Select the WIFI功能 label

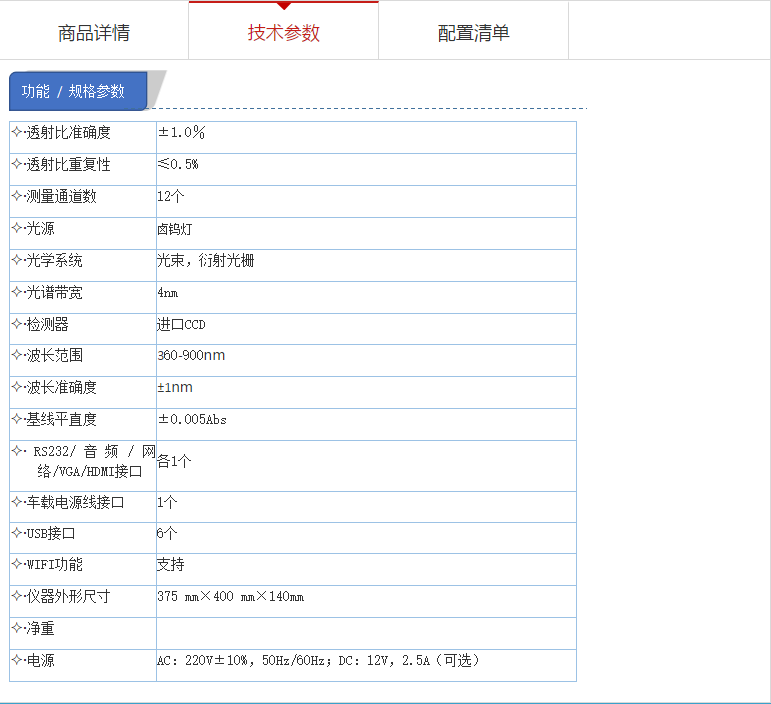[x=54, y=564]
